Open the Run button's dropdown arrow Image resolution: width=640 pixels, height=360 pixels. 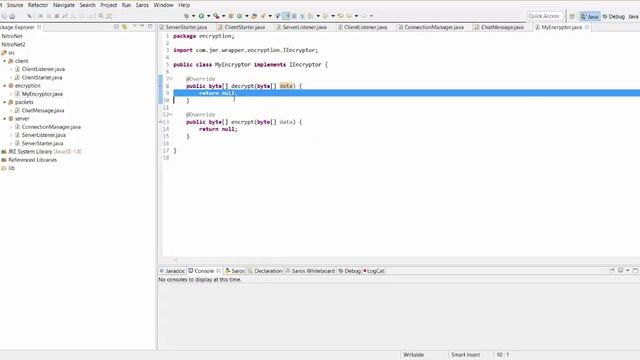(208, 16)
